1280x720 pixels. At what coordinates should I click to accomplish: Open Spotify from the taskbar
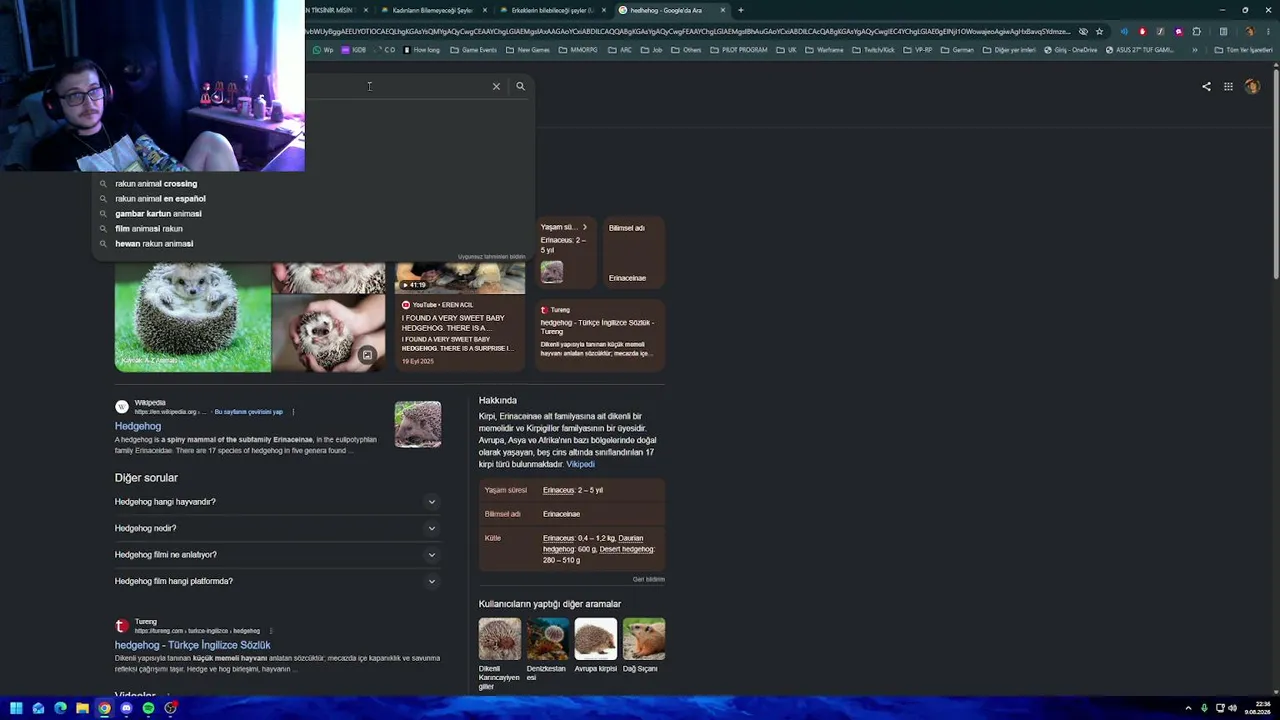(148, 708)
